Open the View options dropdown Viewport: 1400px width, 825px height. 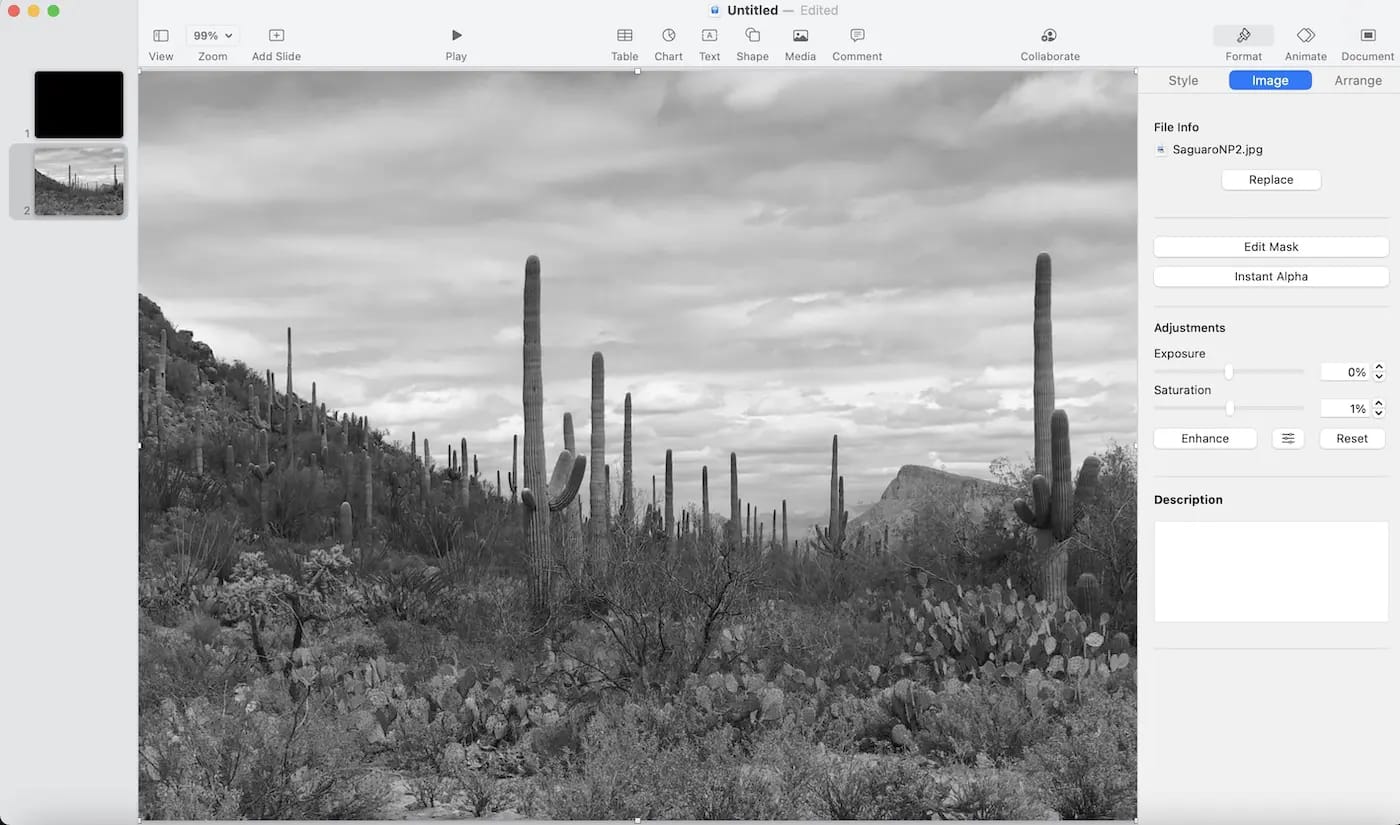[161, 36]
